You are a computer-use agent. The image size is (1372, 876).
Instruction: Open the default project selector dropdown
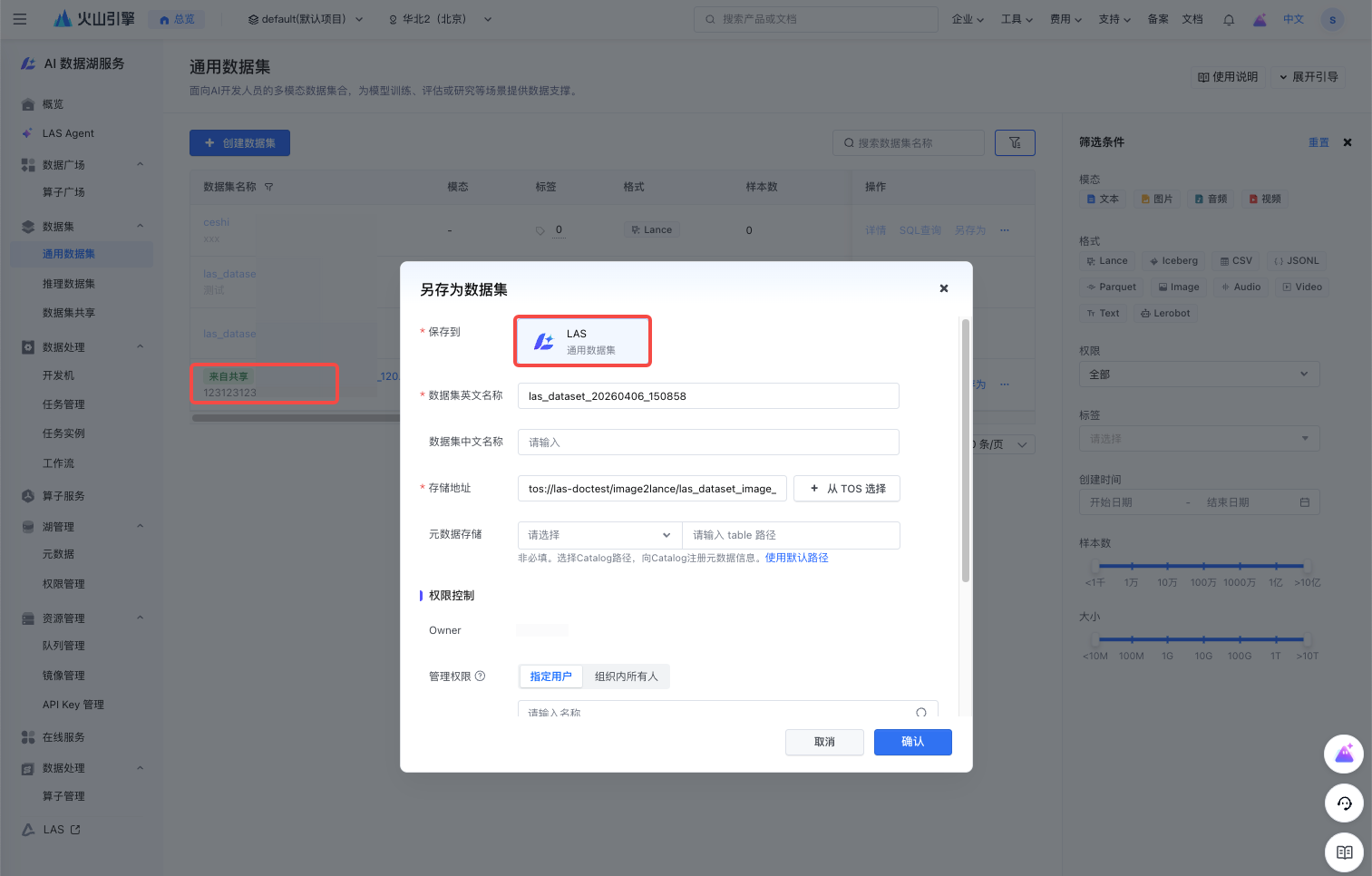pyautogui.click(x=306, y=19)
